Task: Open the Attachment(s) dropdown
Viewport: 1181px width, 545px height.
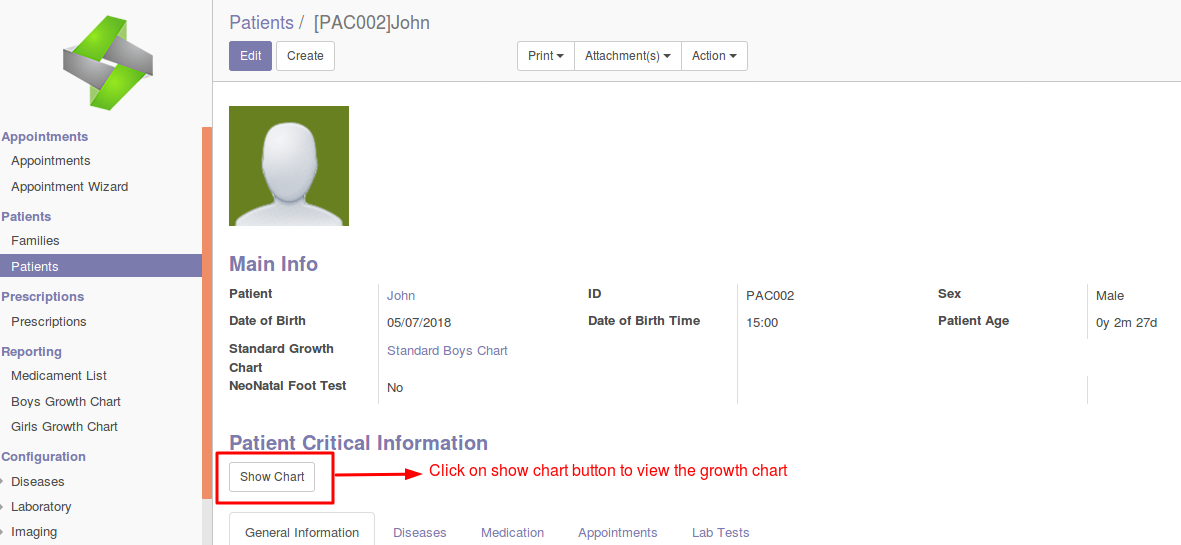Action: 627,56
